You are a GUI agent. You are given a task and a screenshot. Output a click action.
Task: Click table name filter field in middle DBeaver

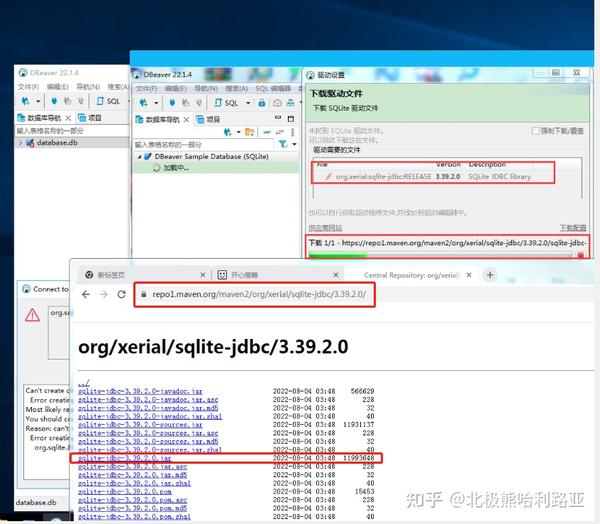click(x=204, y=145)
